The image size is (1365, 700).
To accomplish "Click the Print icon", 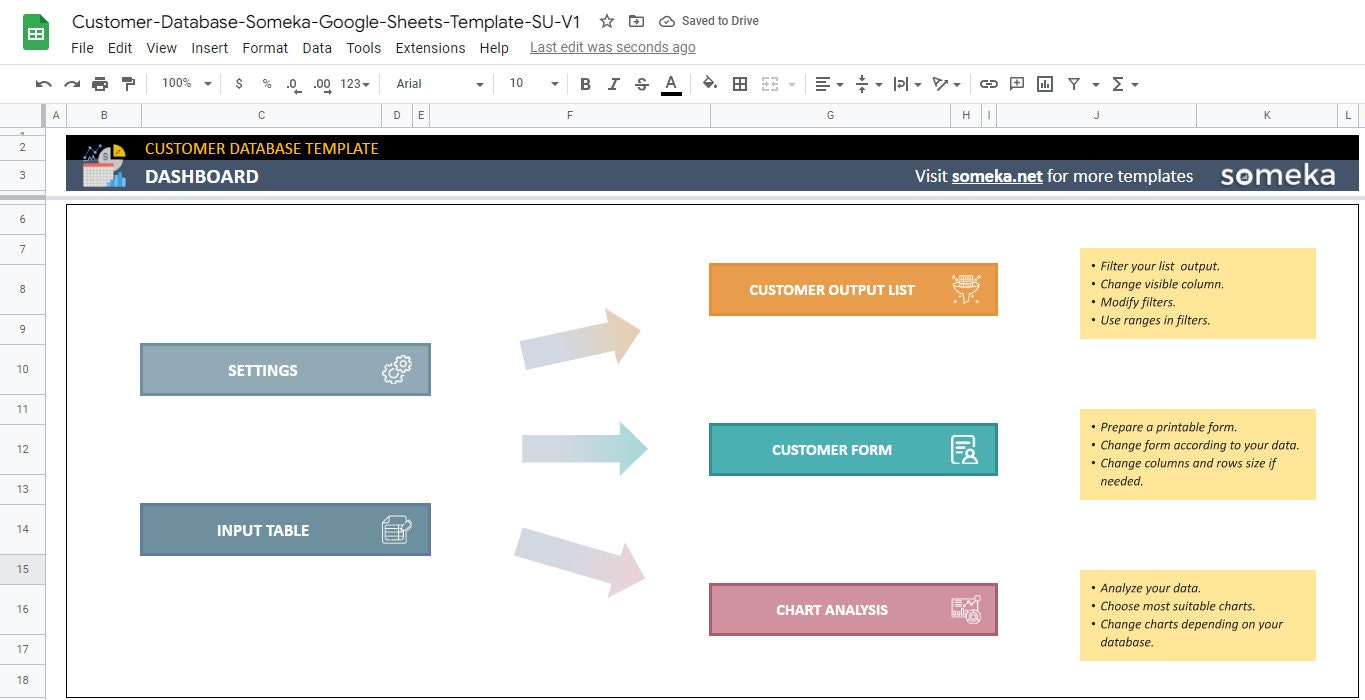I will coord(100,84).
